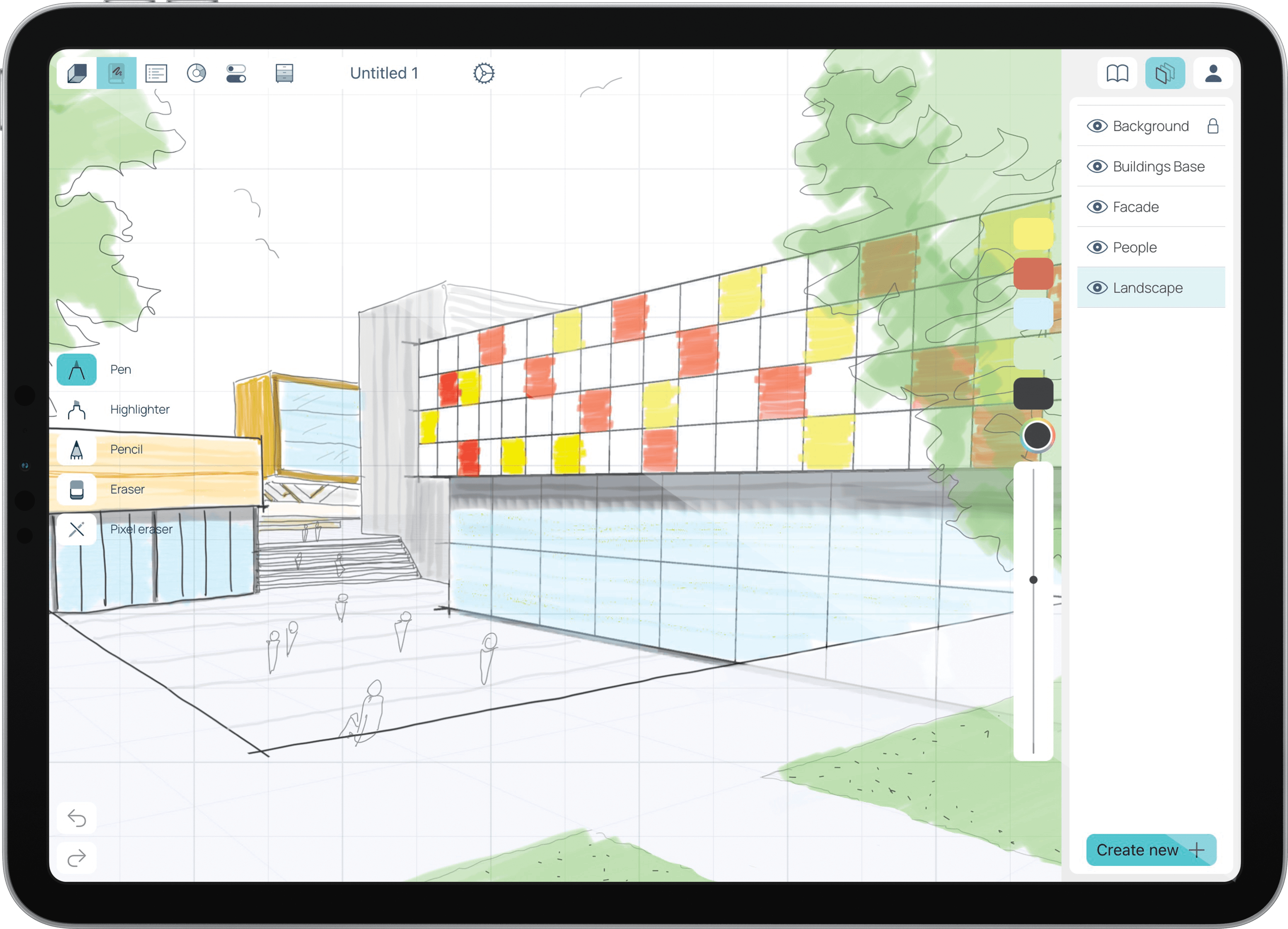Open the round current color picker
The height and width of the screenshot is (929, 1288).
click(x=1037, y=436)
